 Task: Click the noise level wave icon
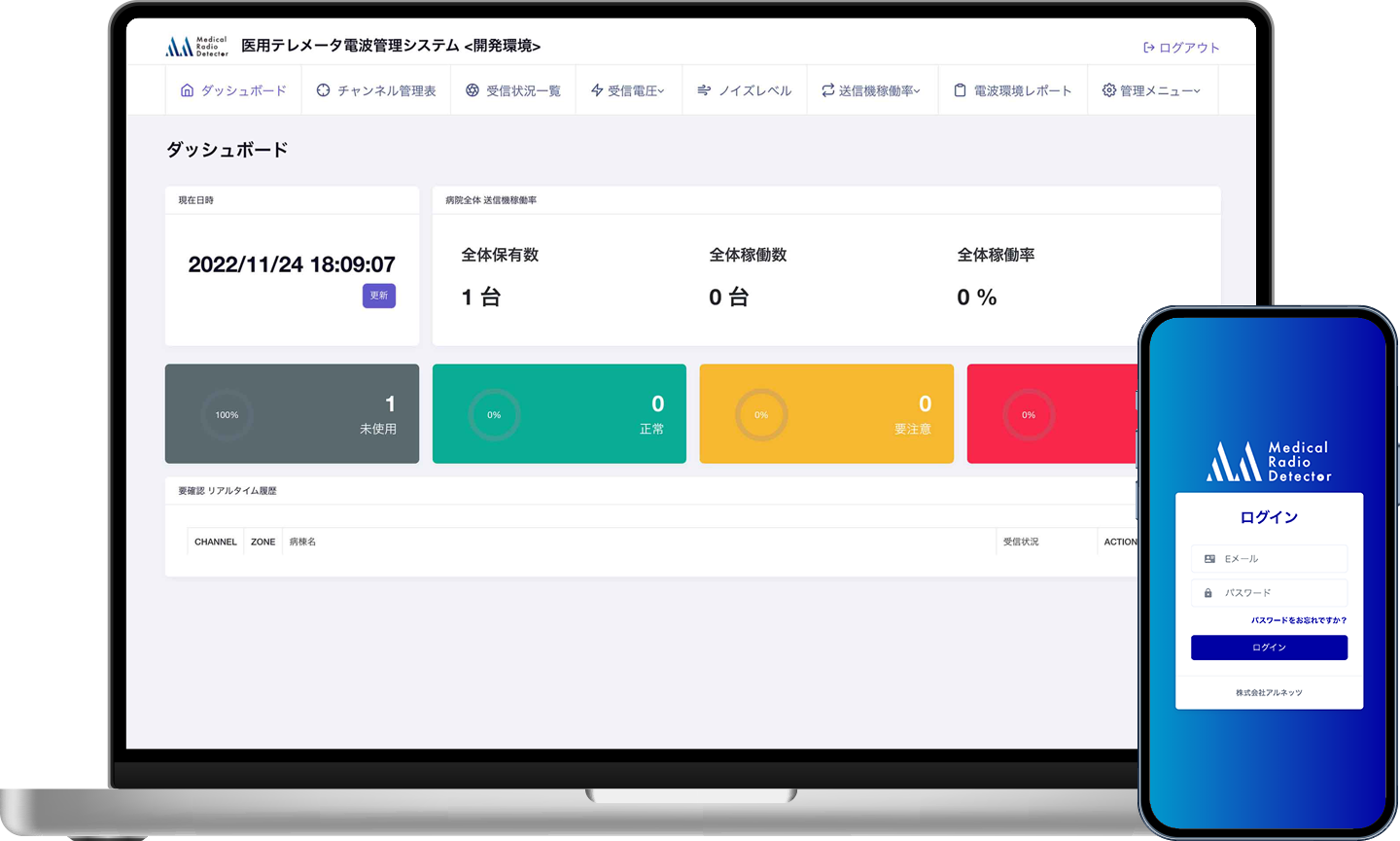(x=704, y=90)
